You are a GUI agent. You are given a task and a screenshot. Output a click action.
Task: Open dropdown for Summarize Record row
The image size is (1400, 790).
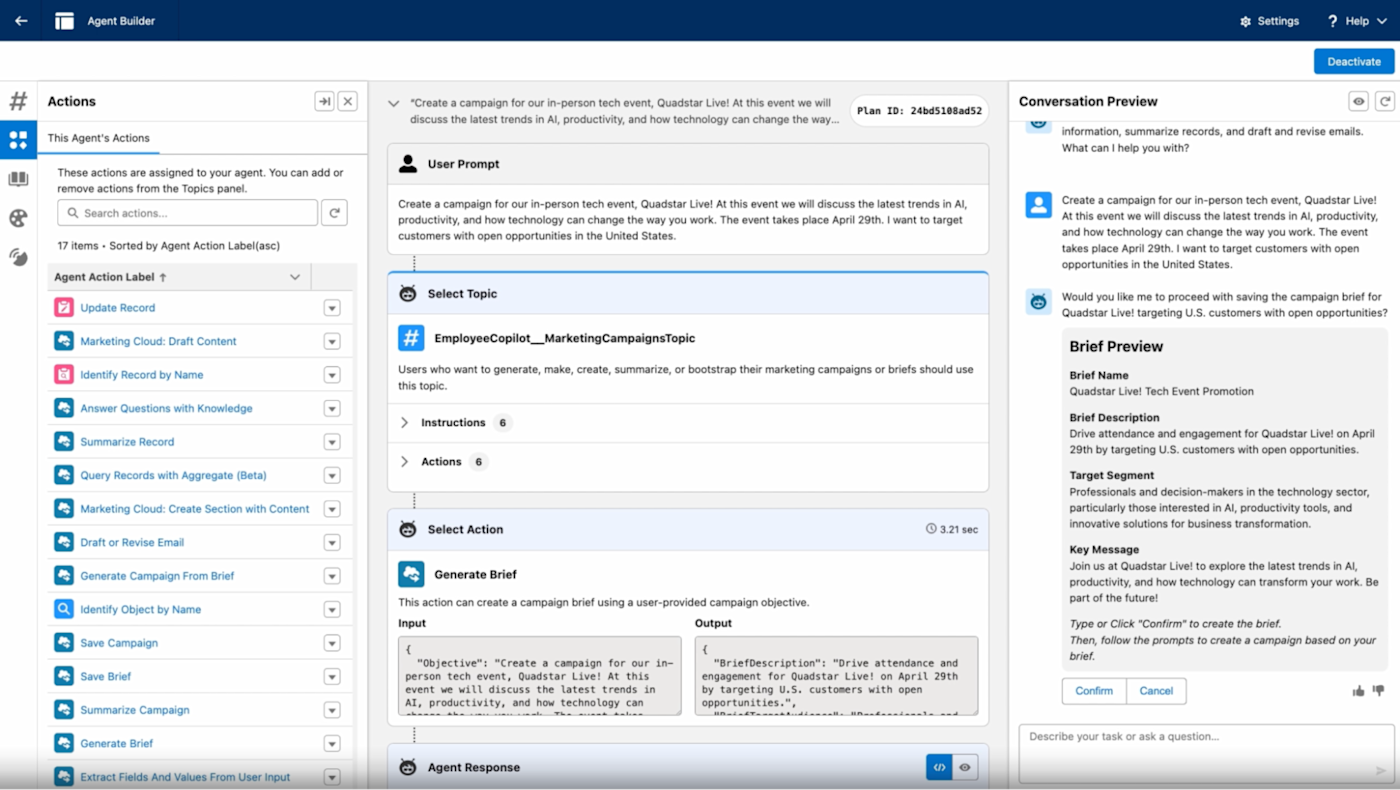pyautogui.click(x=332, y=442)
